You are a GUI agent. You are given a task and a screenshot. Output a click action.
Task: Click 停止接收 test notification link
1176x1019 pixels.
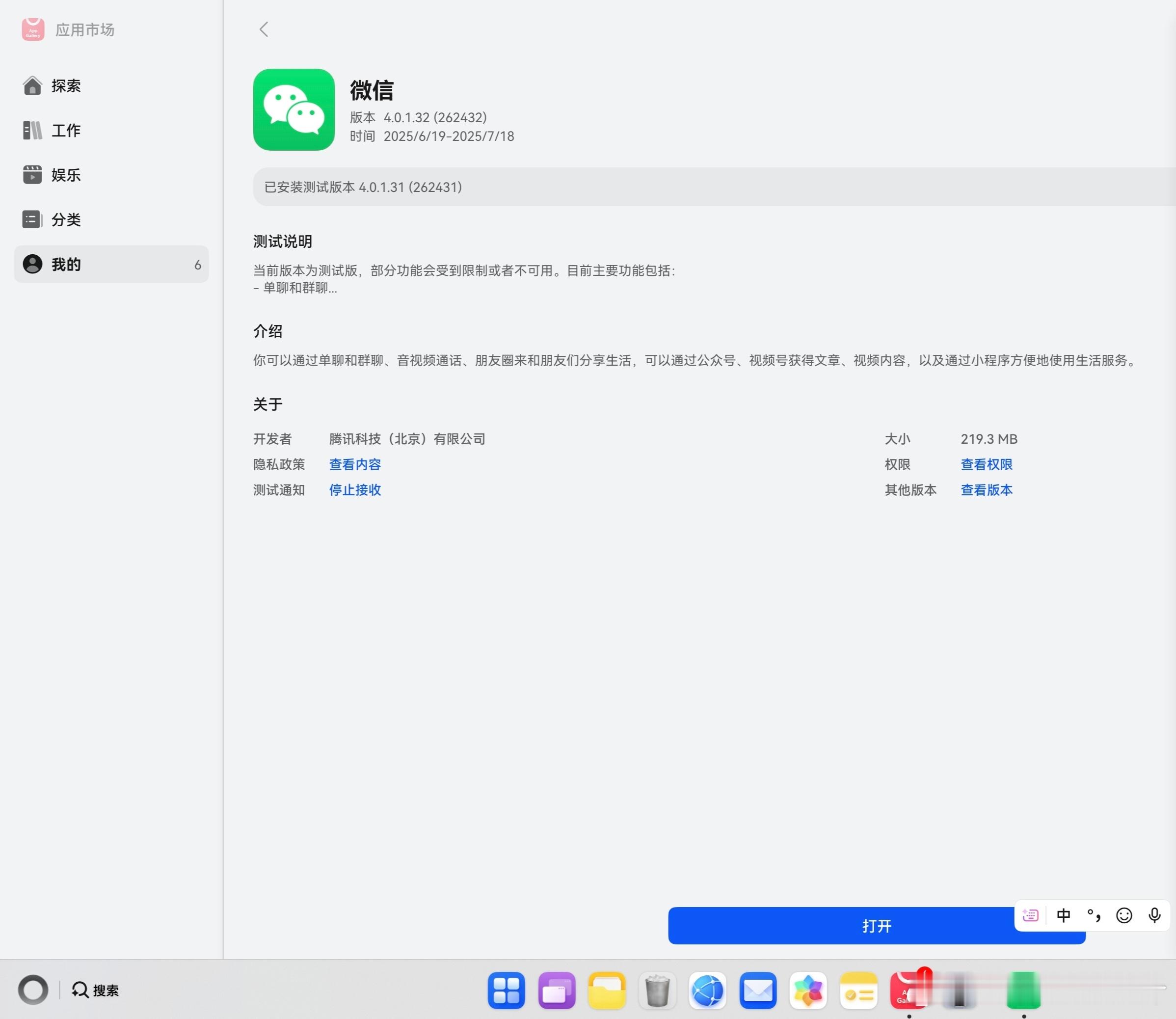point(355,490)
